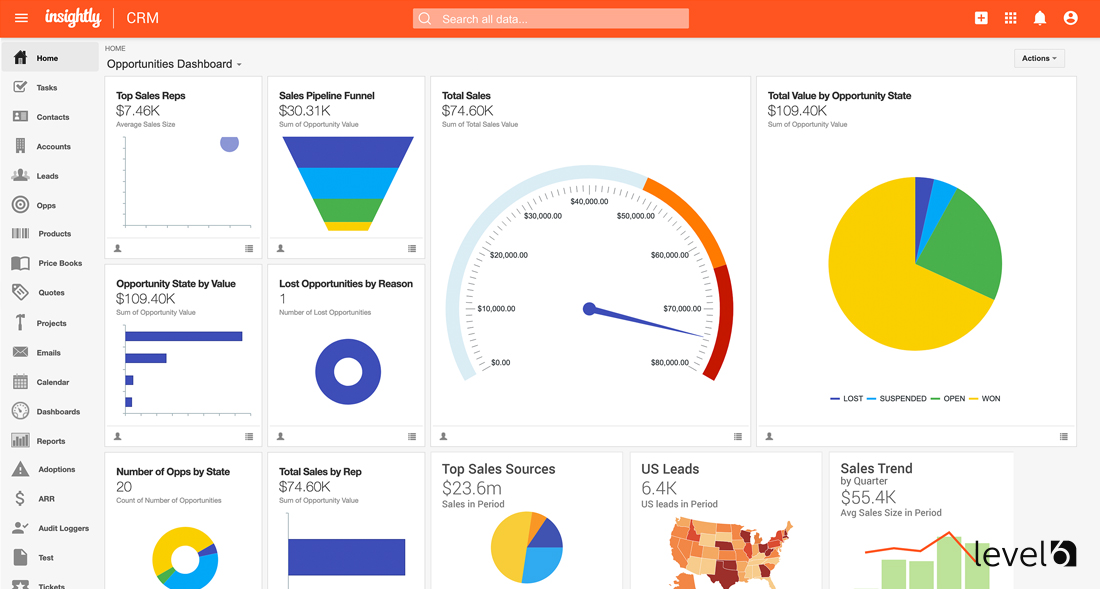Image resolution: width=1100 pixels, height=589 pixels.
Task: Go to Leads in the sidebar
Action: tap(47, 176)
